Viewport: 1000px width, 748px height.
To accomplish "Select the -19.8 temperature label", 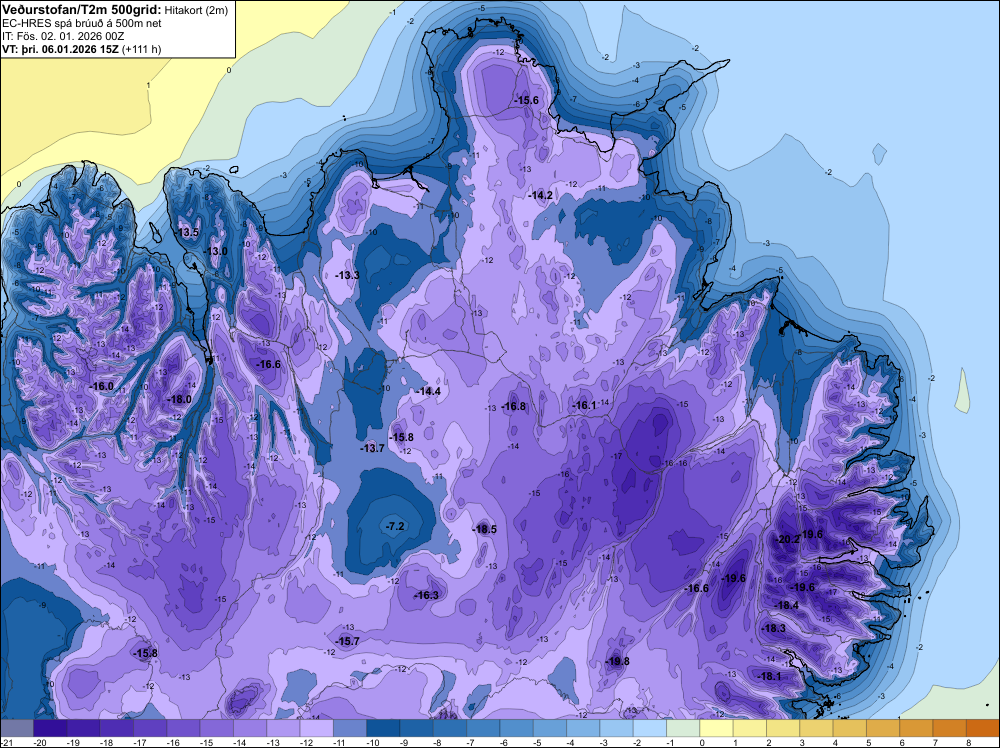I will (x=618, y=661).
